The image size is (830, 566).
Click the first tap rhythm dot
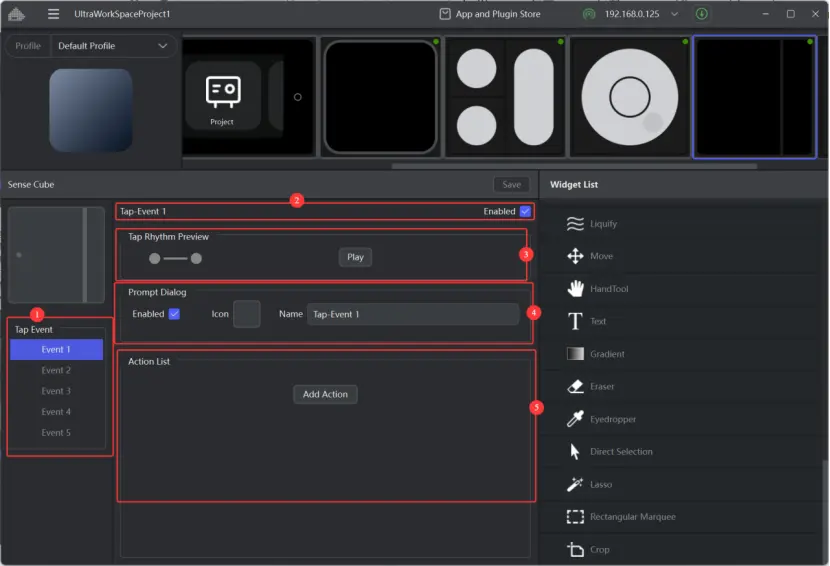coord(155,258)
